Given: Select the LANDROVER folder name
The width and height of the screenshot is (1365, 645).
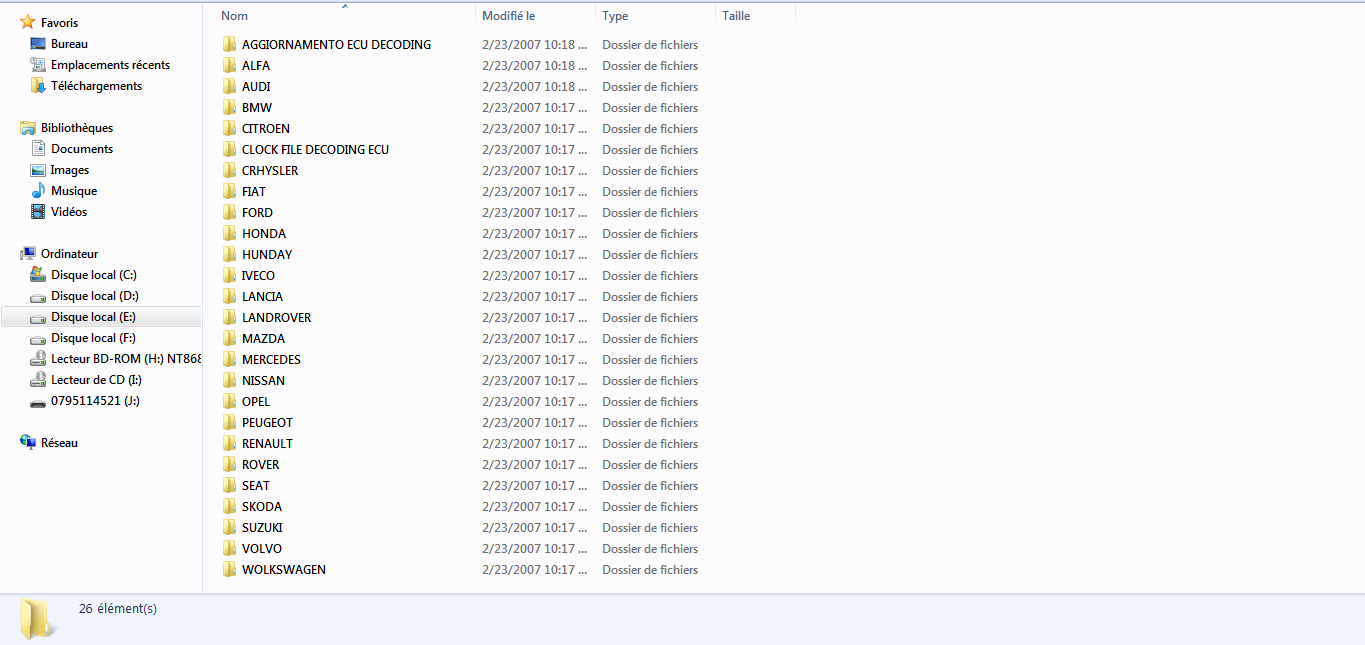Looking at the screenshot, I should tap(276, 317).
